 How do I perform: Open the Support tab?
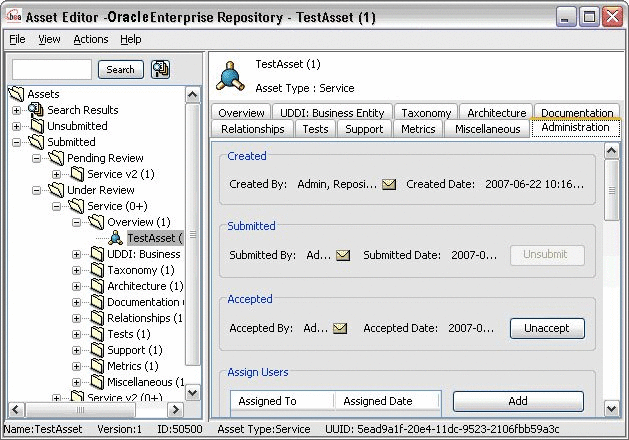pyautogui.click(x=364, y=129)
